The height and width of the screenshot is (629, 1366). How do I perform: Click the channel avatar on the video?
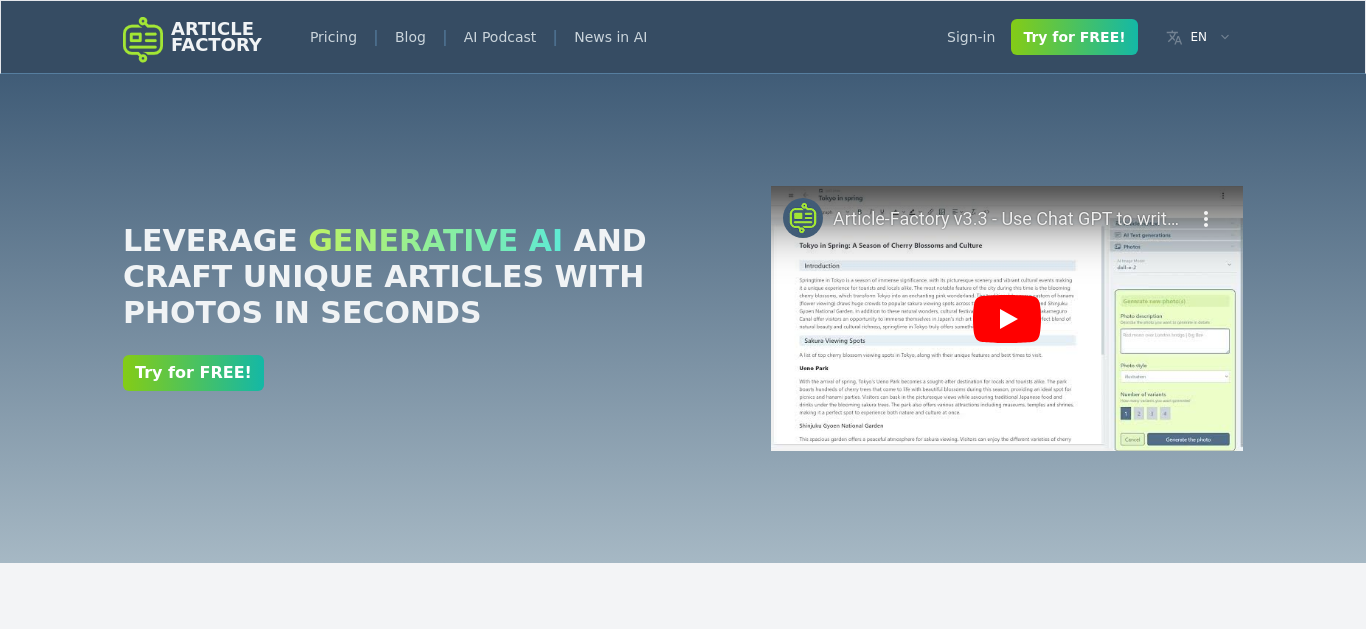coord(803,218)
